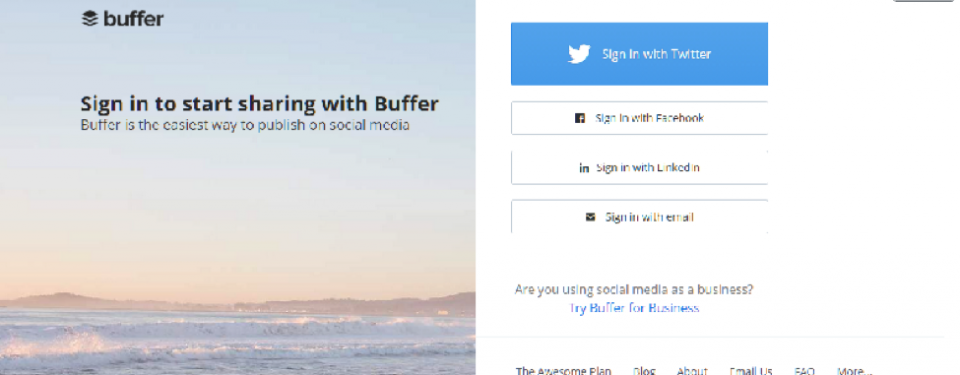Click the "Are you using social media" text
This screenshot has width=960, height=375.
pyautogui.click(x=634, y=289)
